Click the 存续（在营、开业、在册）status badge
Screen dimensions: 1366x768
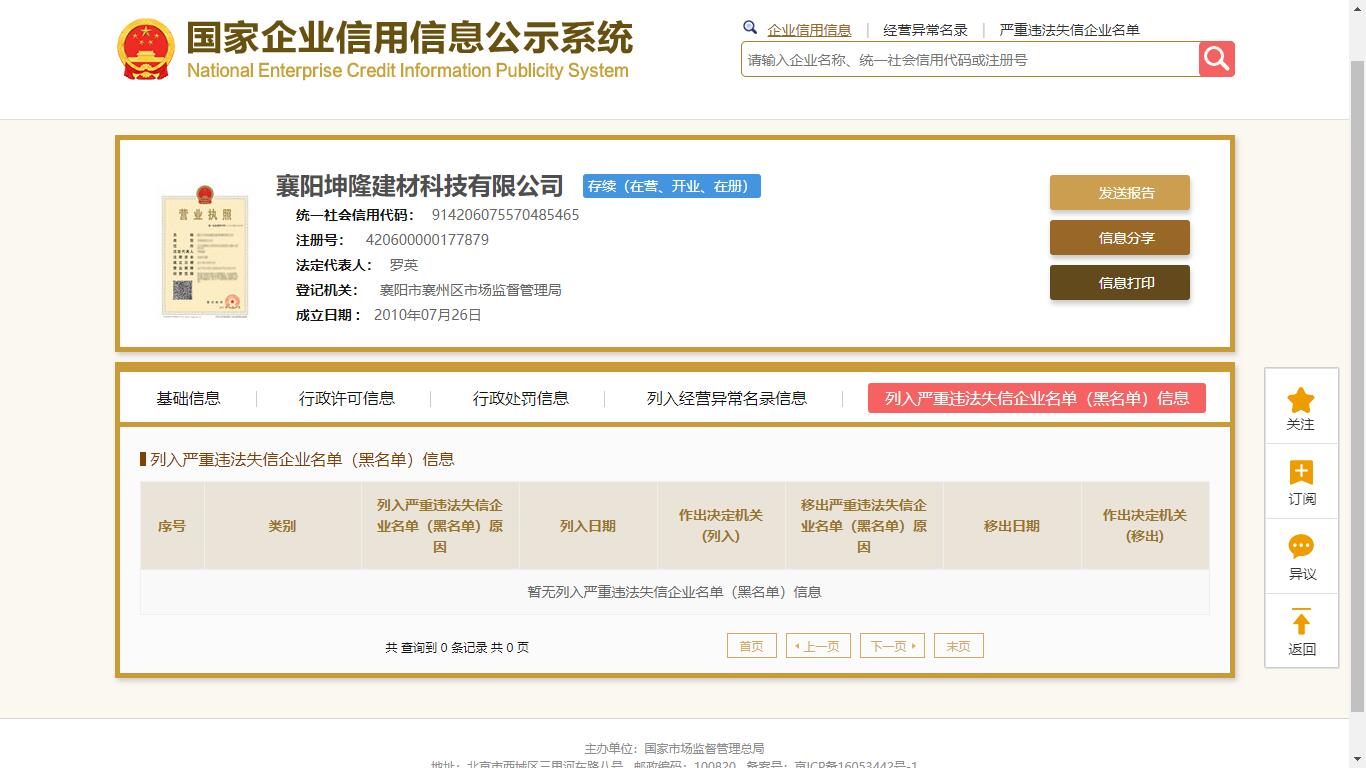tap(672, 186)
